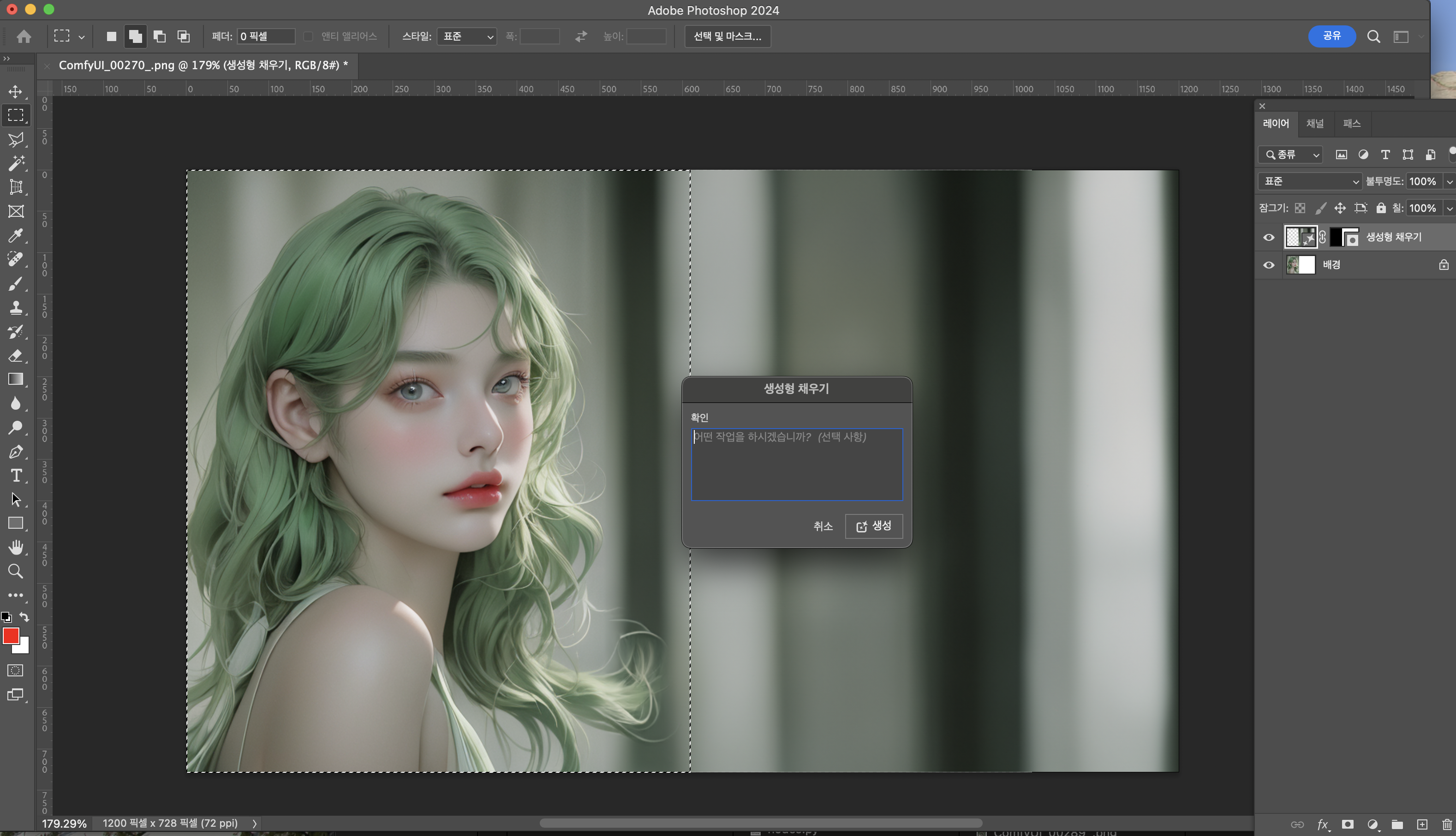Switch to the 패스 tab
The height and width of the screenshot is (836, 1456).
tap(1352, 124)
